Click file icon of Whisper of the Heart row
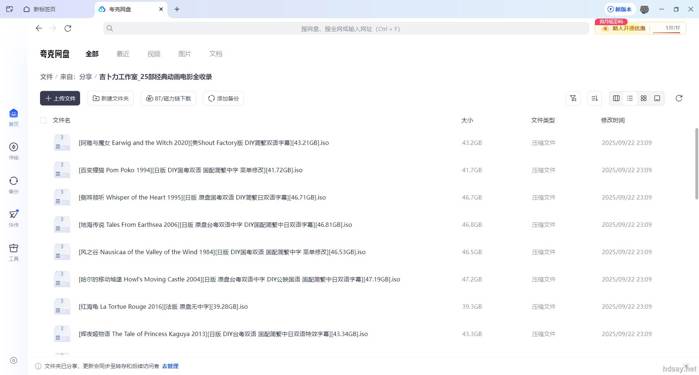 (x=62, y=197)
